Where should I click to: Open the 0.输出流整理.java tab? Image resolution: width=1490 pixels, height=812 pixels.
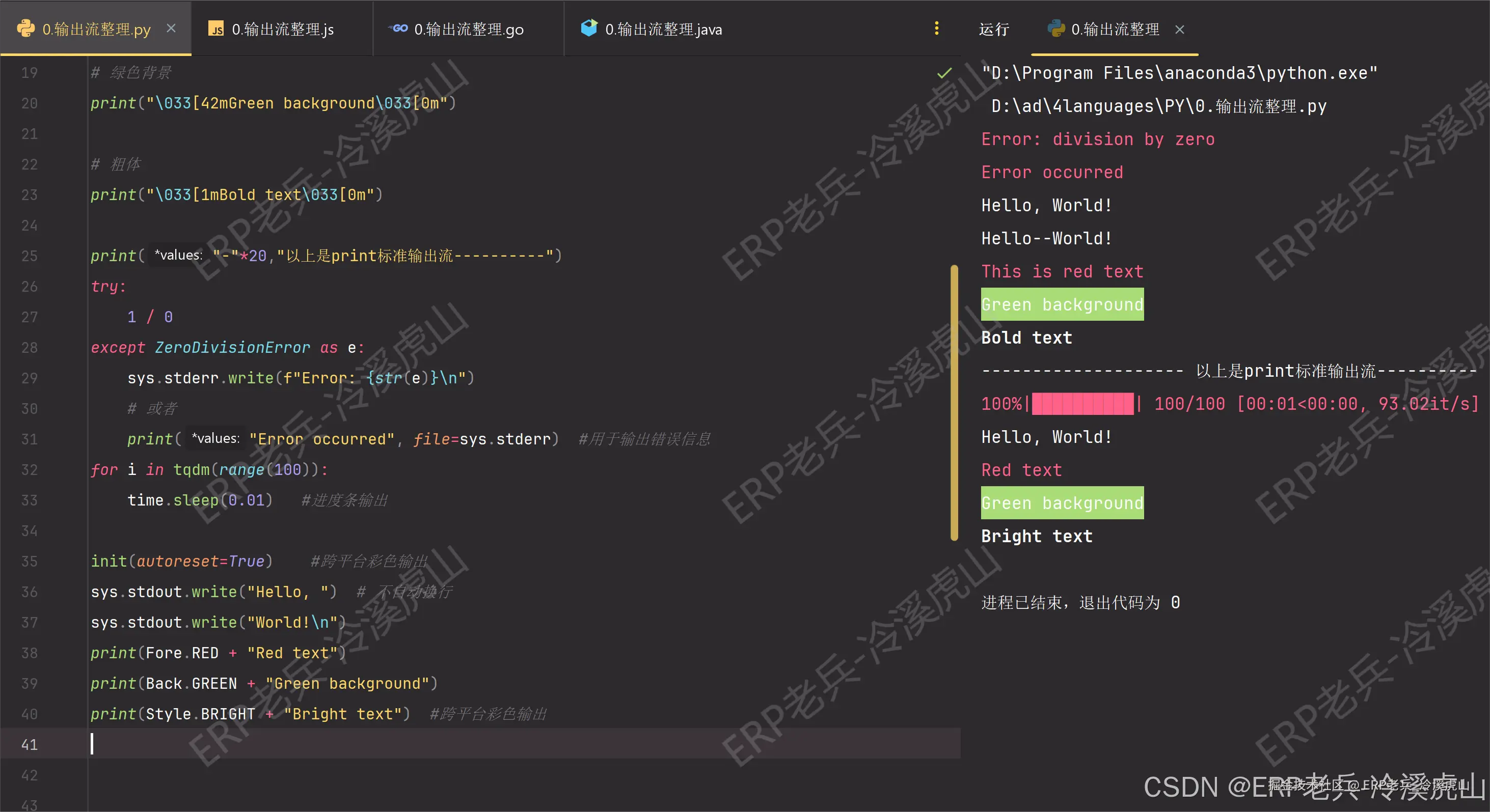click(663, 30)
